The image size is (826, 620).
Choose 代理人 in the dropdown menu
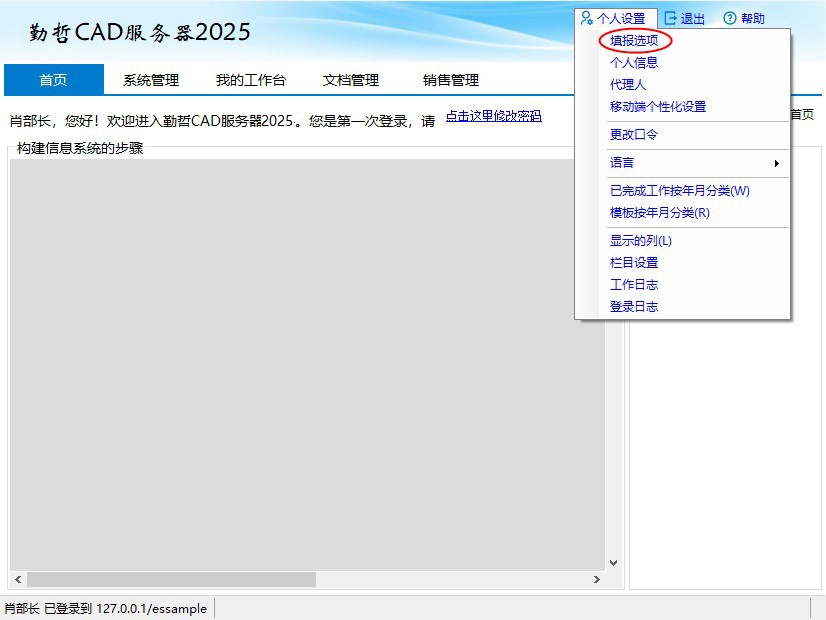[628, 85]
